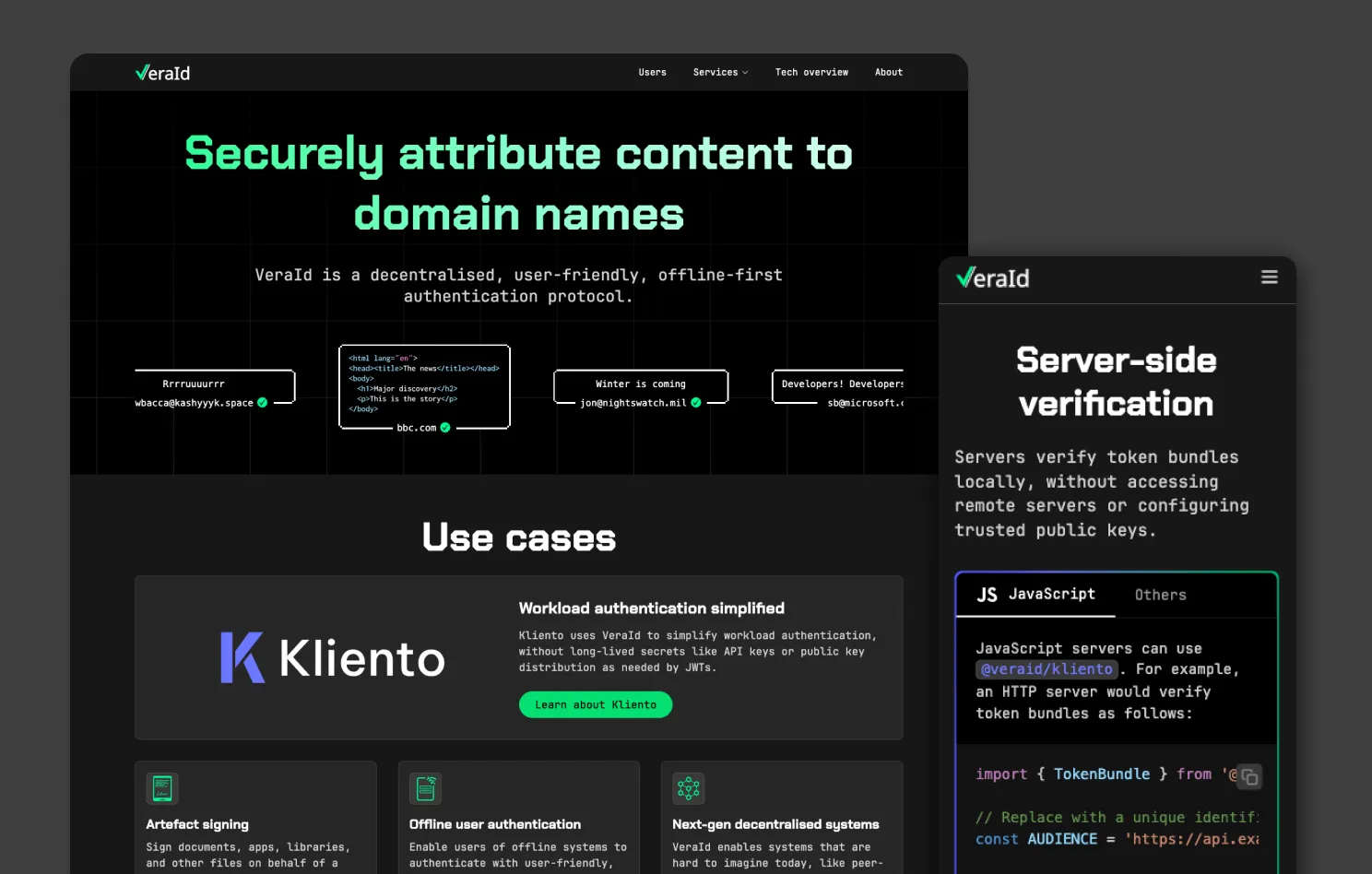Select the Winter is coming card

tap(641, 387)
